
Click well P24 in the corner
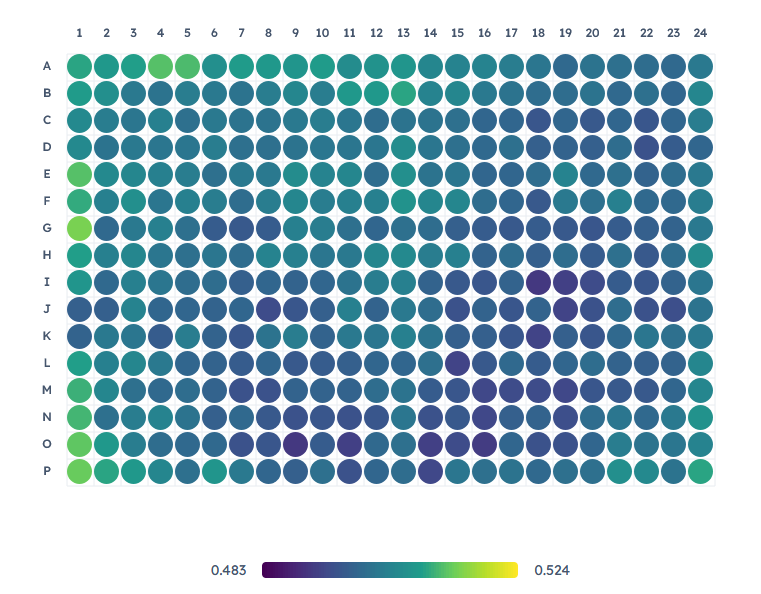click(x=700, y=471)
